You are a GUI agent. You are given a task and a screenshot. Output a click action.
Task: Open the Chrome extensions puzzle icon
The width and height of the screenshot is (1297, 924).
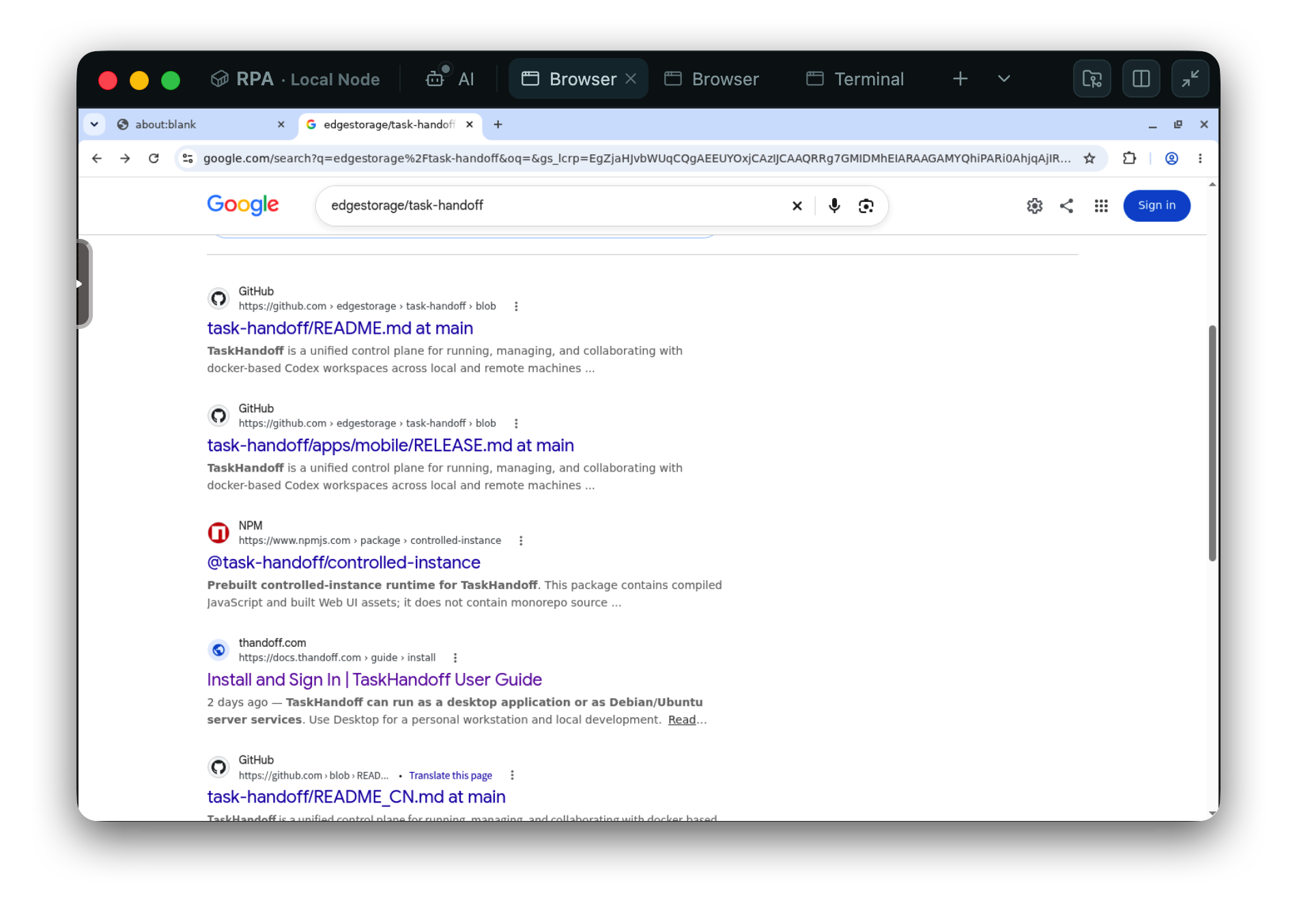(1129, 158)
